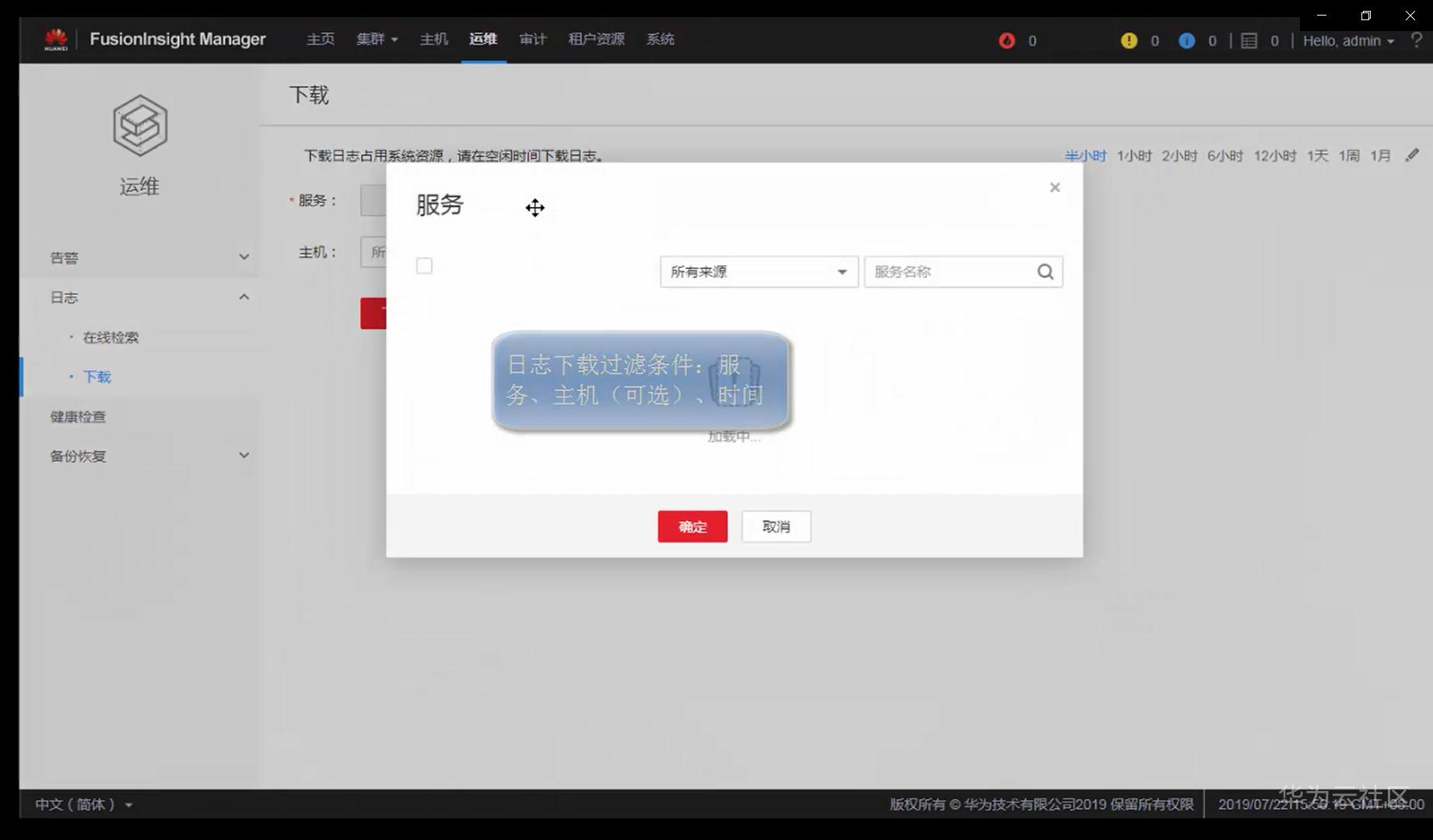Expand the 集群 menu dropdown
Image resolution: width=1433 pixels, height=840 pixels.
[377, 40]
